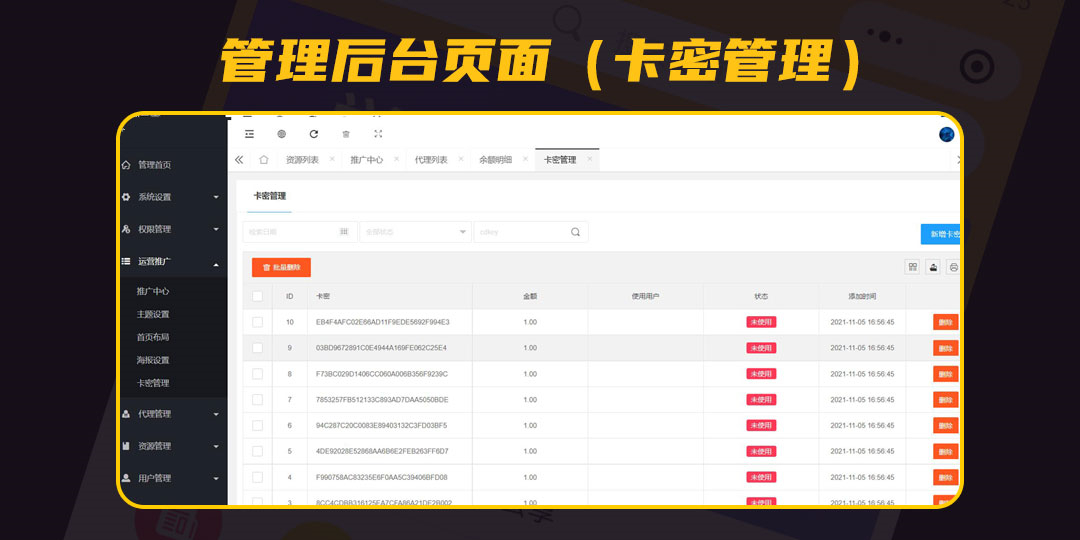Click the refresh icon in top toolbar
This screenshot has height=540, width=1080.
click(313, 134)
